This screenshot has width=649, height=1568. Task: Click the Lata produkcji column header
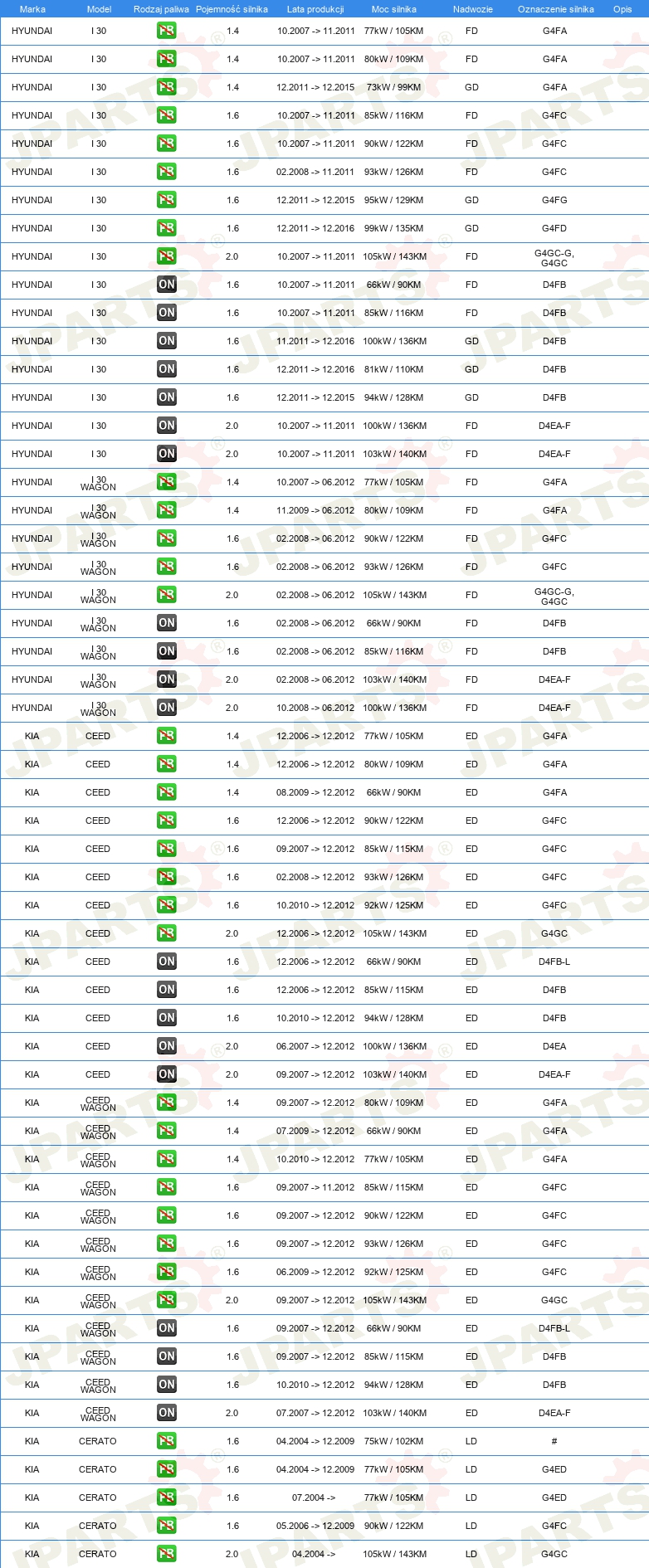[315, 9]
